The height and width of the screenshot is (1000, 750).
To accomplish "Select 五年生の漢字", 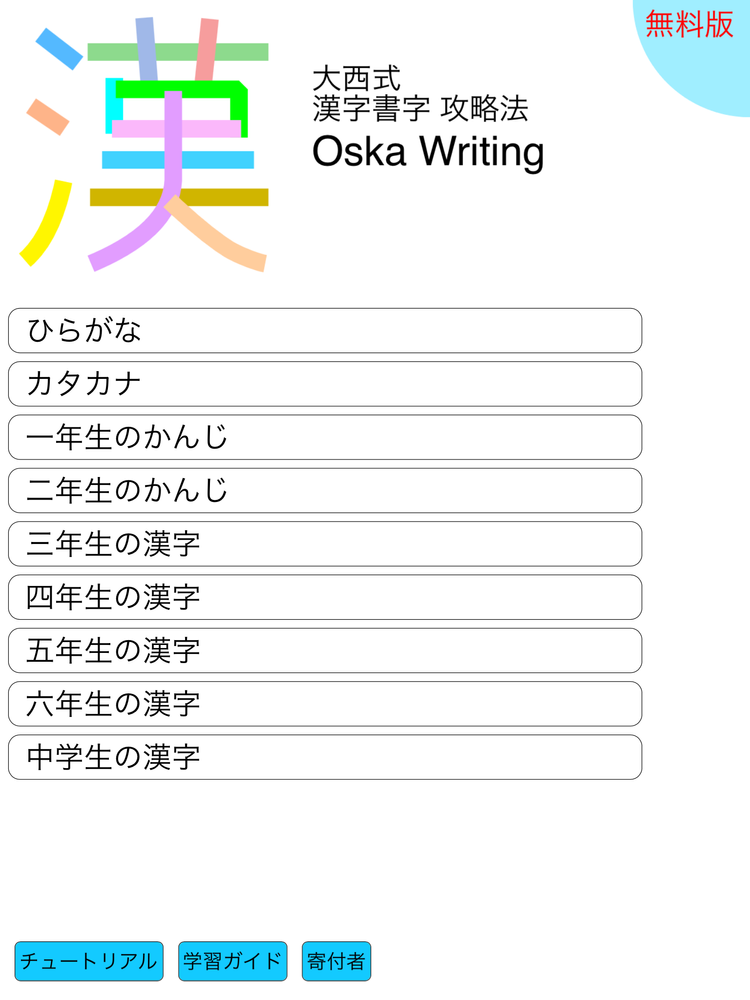I will coord(325,650).
